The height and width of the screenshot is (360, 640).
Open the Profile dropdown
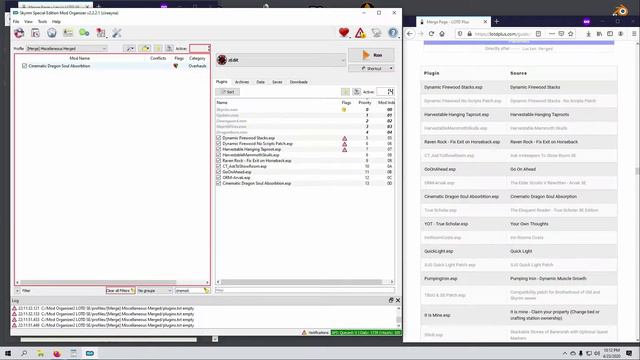point(67,49)
